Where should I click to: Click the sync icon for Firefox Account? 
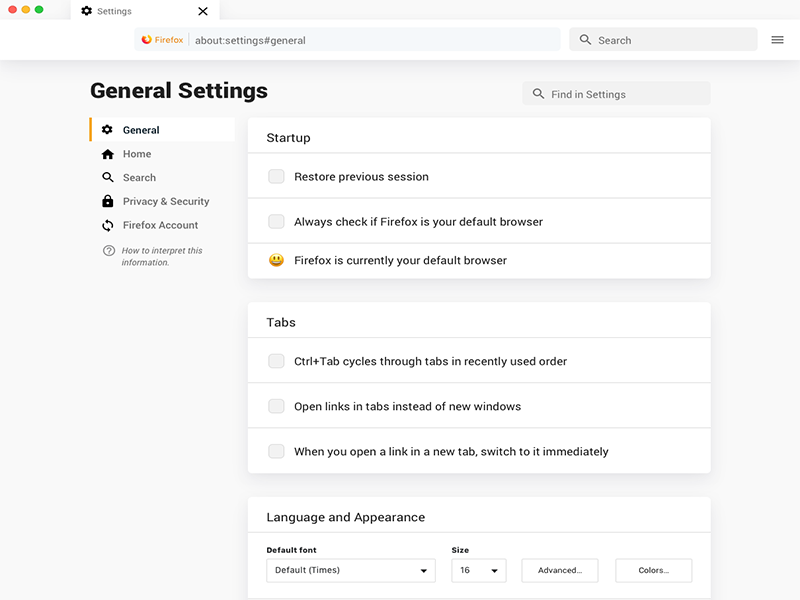pos(108,225)
